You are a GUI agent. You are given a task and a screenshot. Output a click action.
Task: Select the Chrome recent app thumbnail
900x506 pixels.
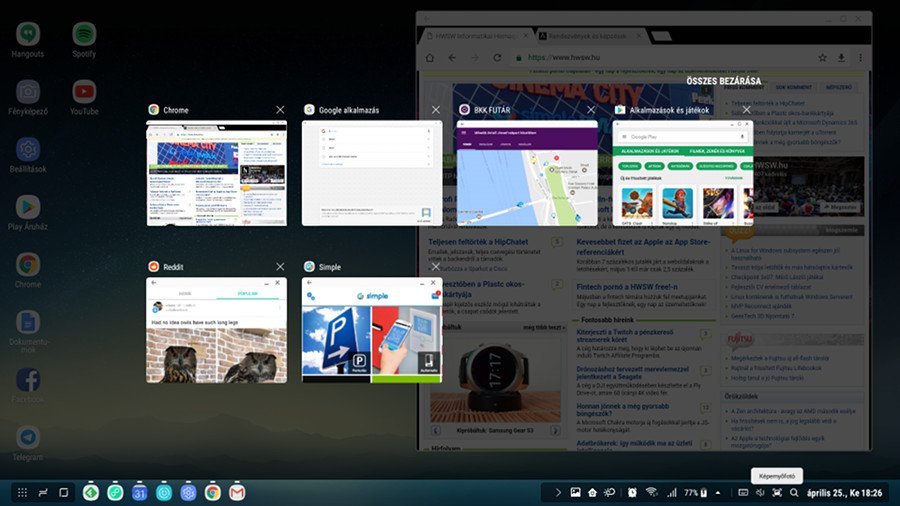click(x=216, y=173)
